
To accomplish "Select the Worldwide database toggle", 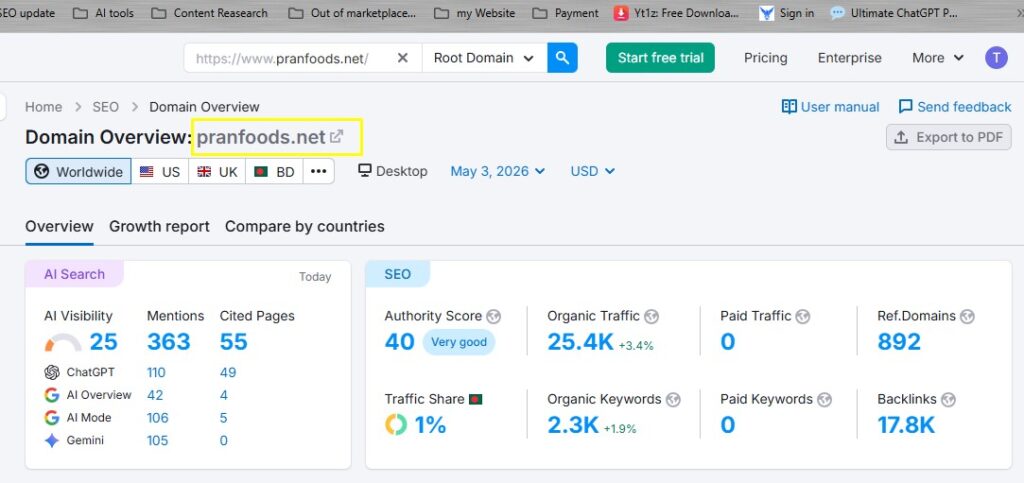I will [78, 172].
